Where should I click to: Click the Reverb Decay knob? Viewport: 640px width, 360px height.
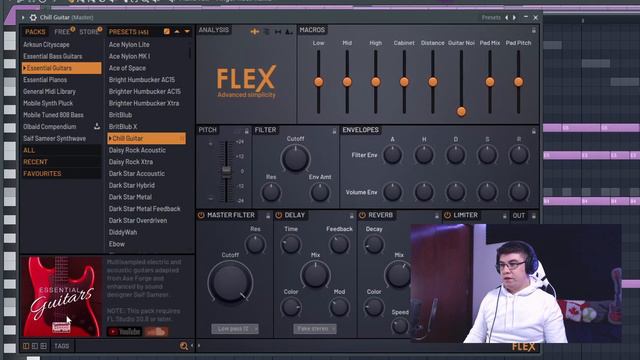[x=374, y=244]
